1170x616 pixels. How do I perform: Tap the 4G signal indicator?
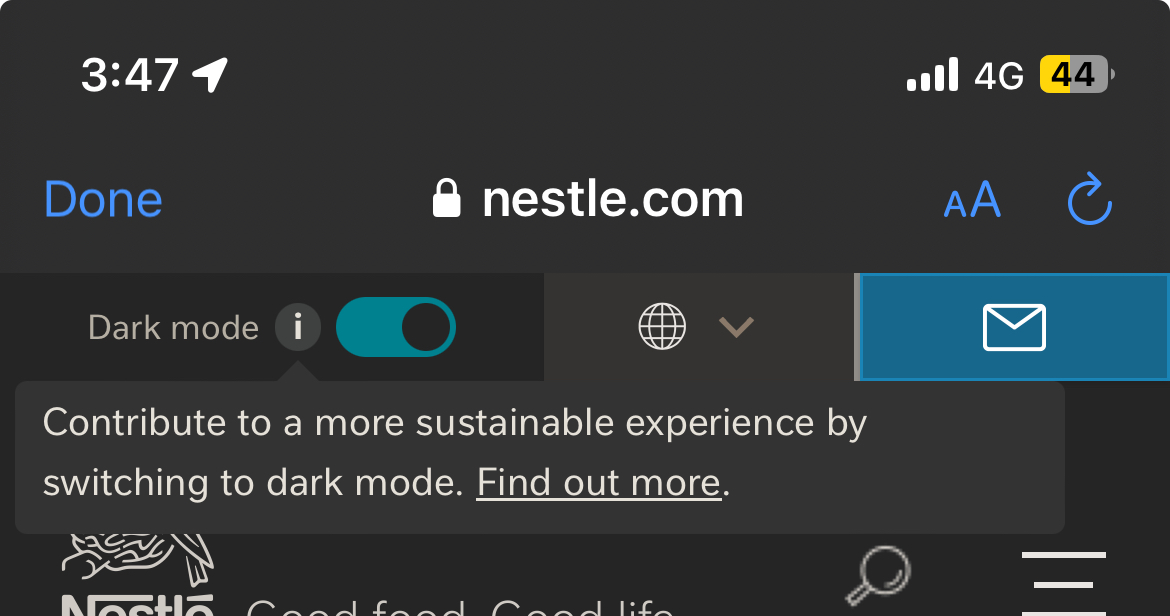998,75
